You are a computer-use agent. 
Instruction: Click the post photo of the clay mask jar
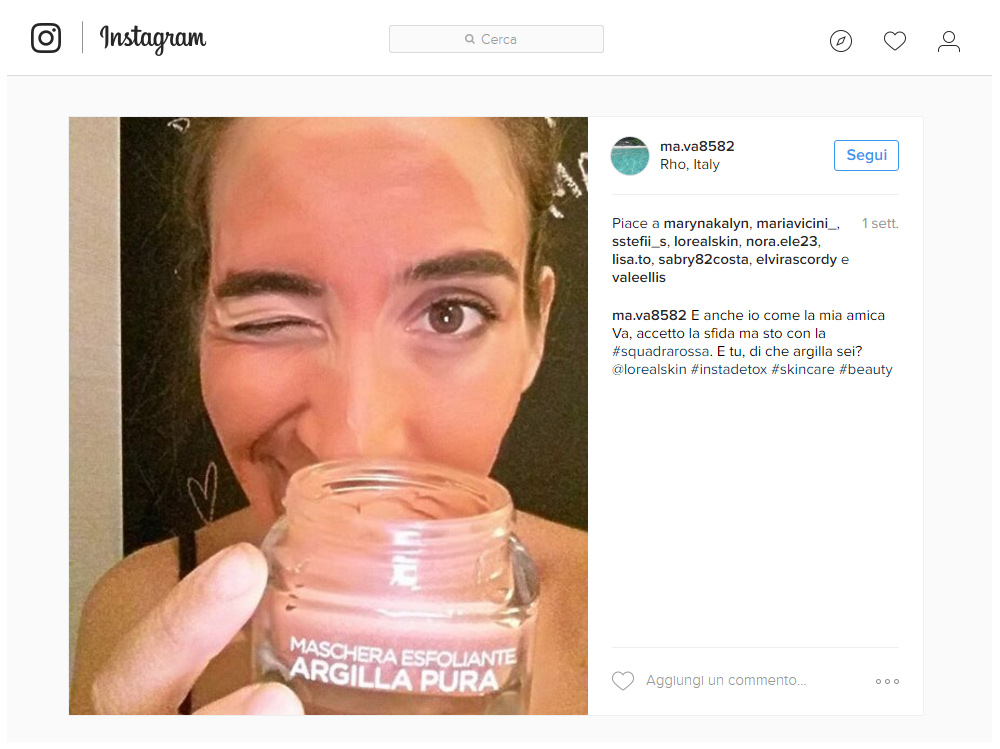(x=328, y=415)
